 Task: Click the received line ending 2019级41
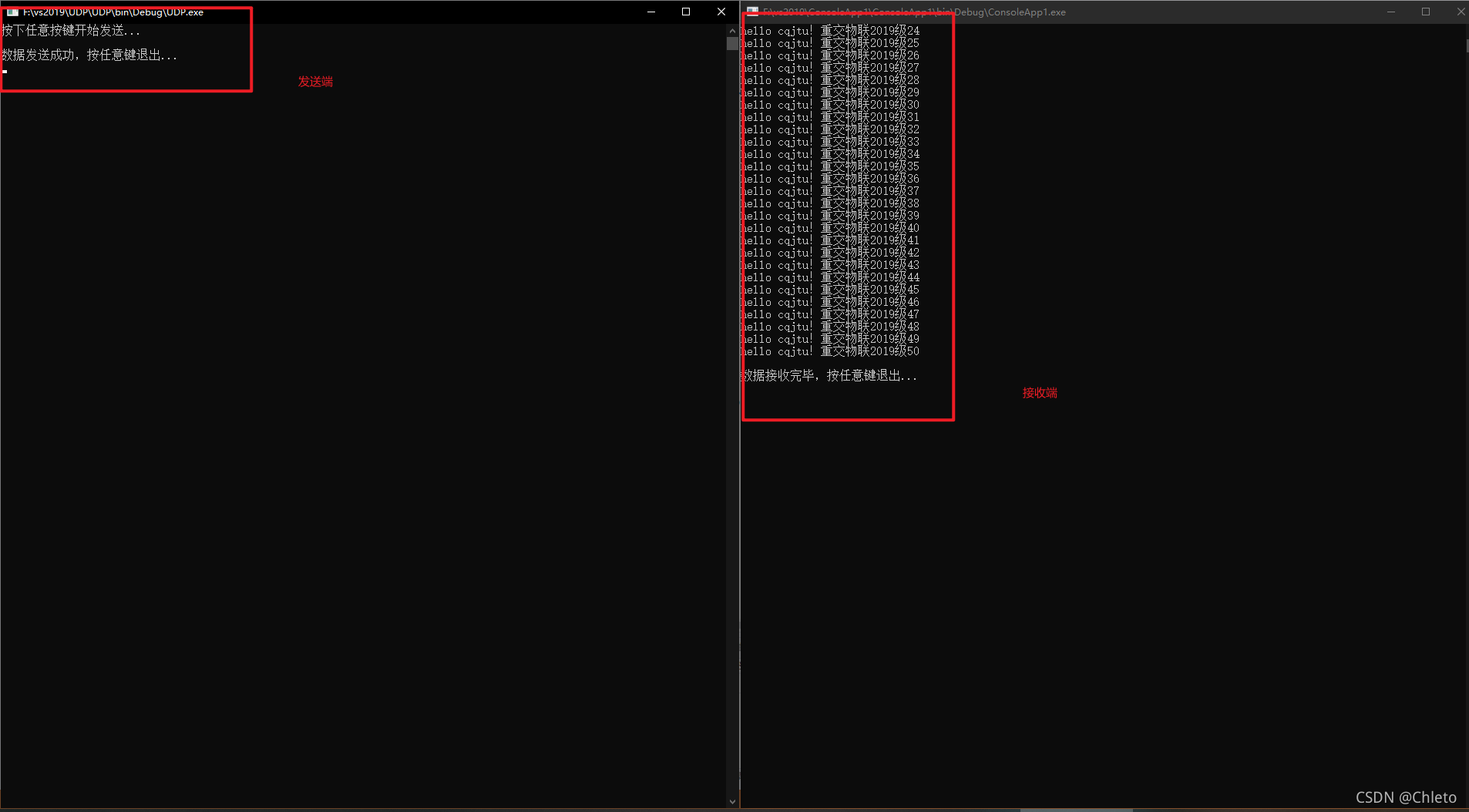[x=830, y=240]
